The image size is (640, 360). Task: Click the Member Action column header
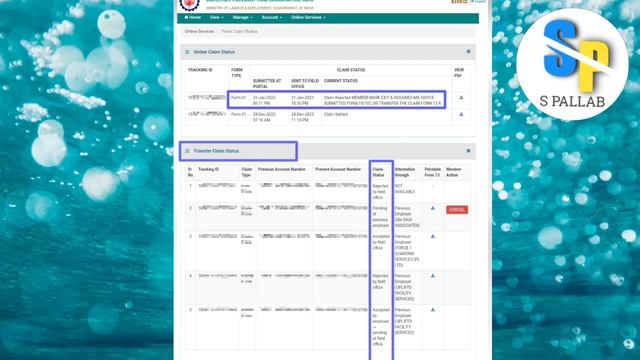(453, 172)
